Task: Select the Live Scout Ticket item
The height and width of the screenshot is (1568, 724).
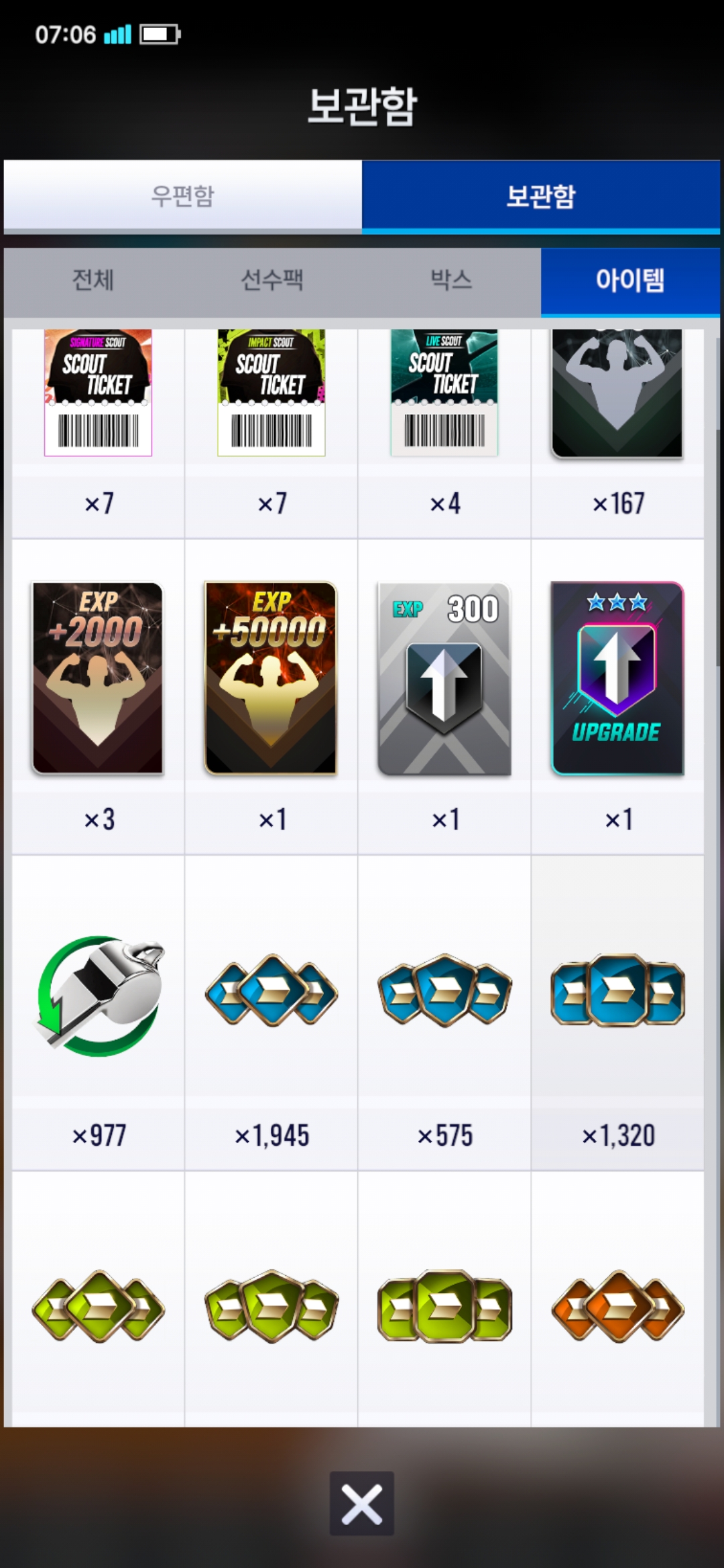Action: pyautogui.click(x=444, y=393)
